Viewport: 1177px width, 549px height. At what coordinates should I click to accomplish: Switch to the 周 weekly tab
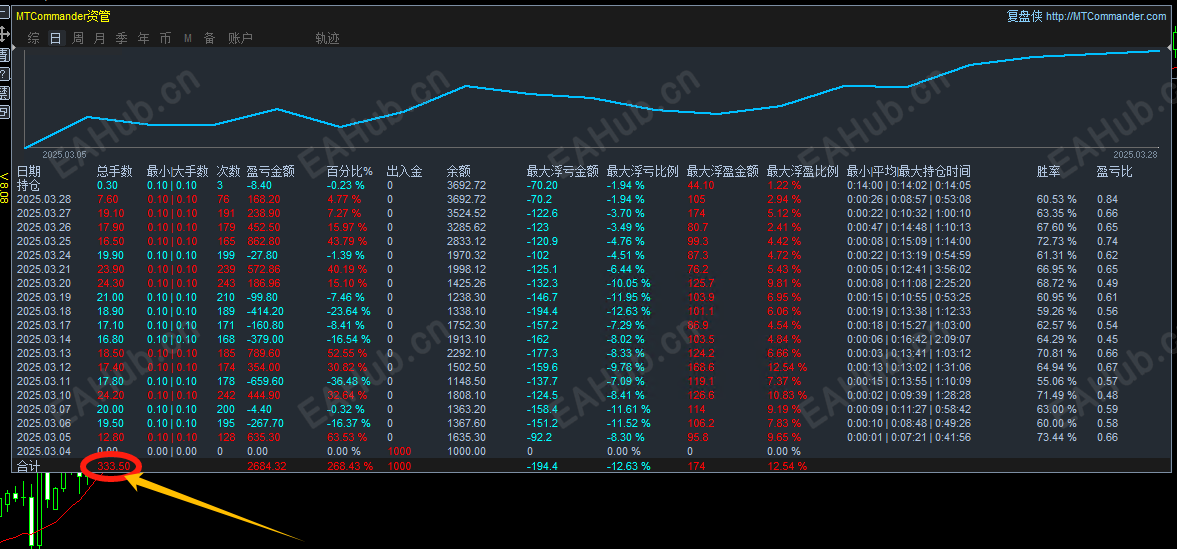pos(78,38)
